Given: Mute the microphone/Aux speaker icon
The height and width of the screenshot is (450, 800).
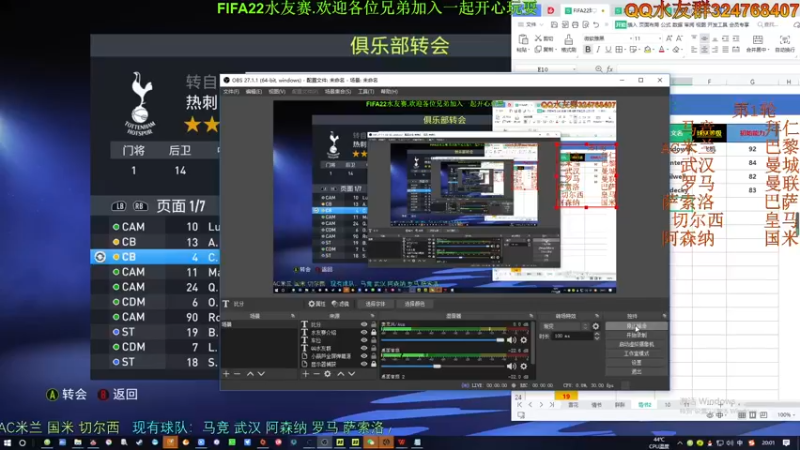Looking at the screenshot, I should click(x=512, y=340).
